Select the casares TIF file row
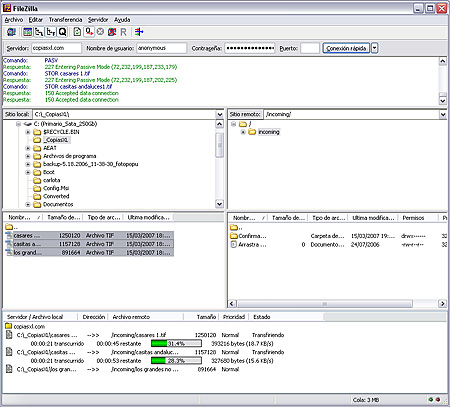 [x=89, y=235]
